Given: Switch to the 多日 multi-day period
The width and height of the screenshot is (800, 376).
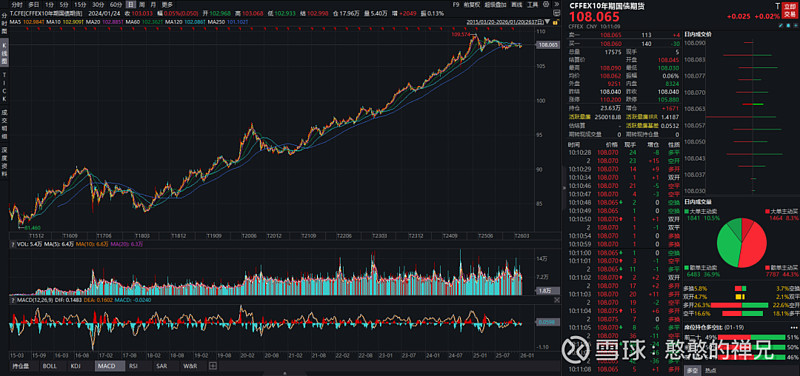Looking at the screenshot, I should (x=34, y=4).
